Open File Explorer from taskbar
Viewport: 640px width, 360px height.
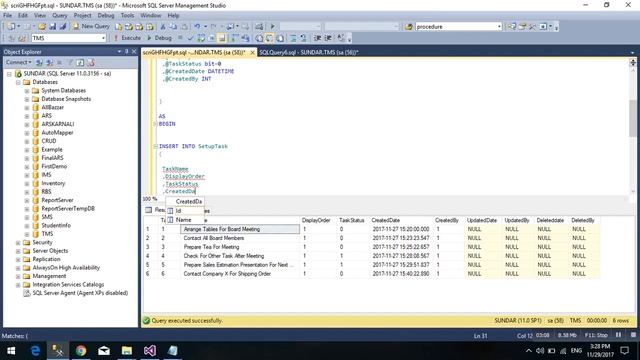tap(127, 351)
